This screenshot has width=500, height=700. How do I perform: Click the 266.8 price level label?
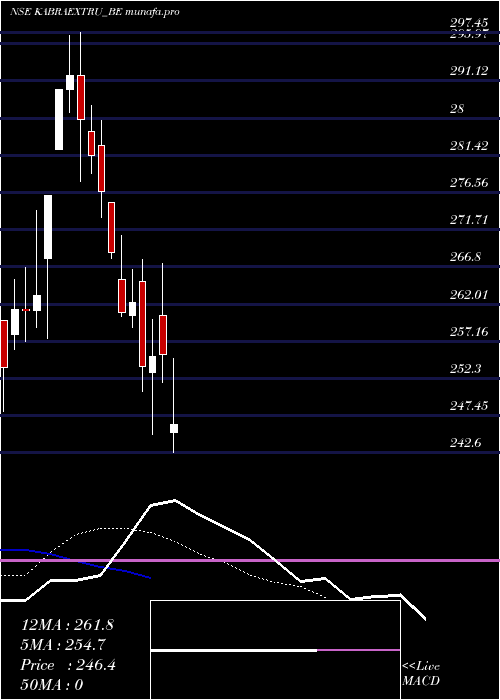pos(465,257)
